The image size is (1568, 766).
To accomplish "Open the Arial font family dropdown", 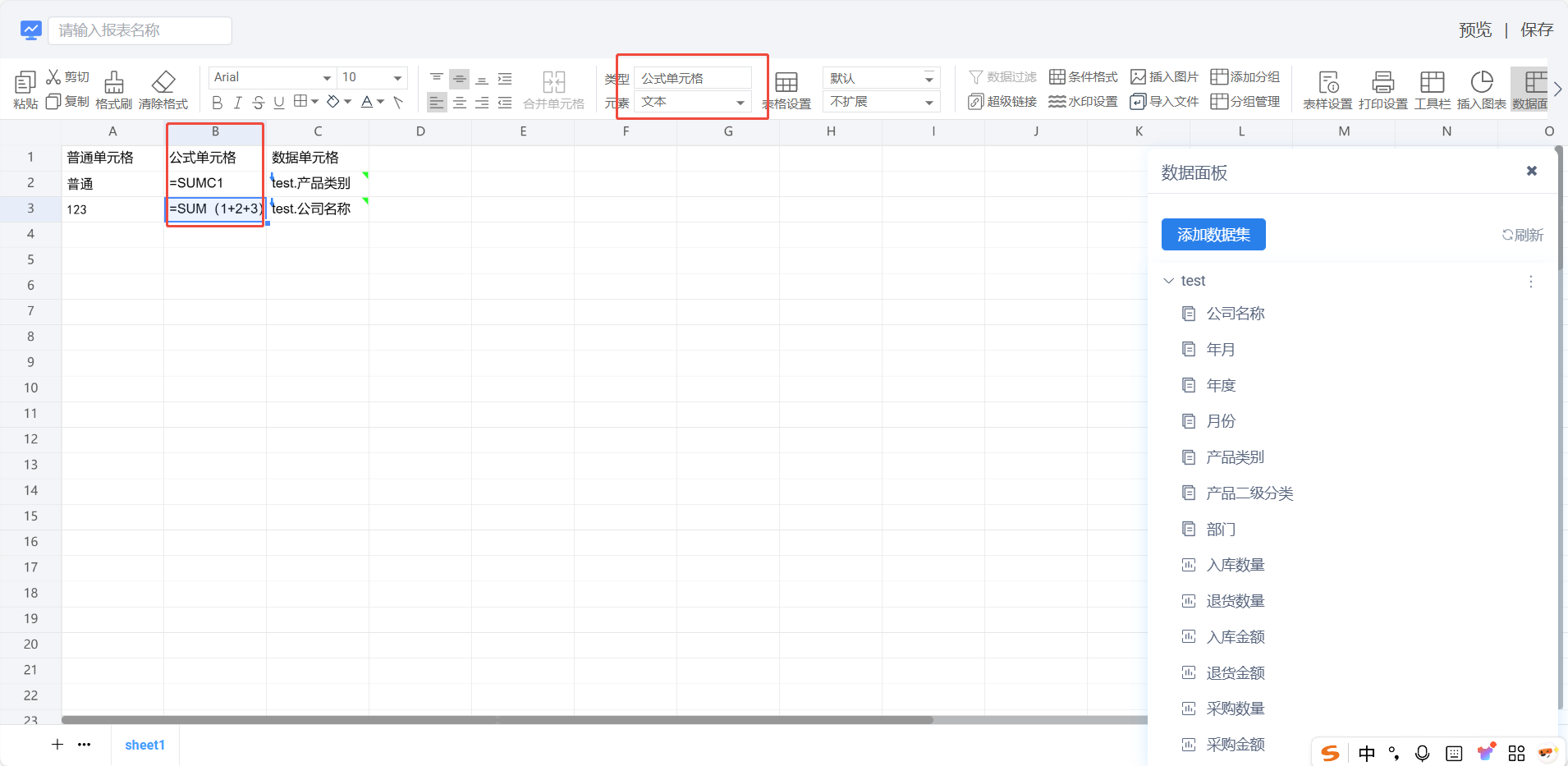I will (272, 77).
